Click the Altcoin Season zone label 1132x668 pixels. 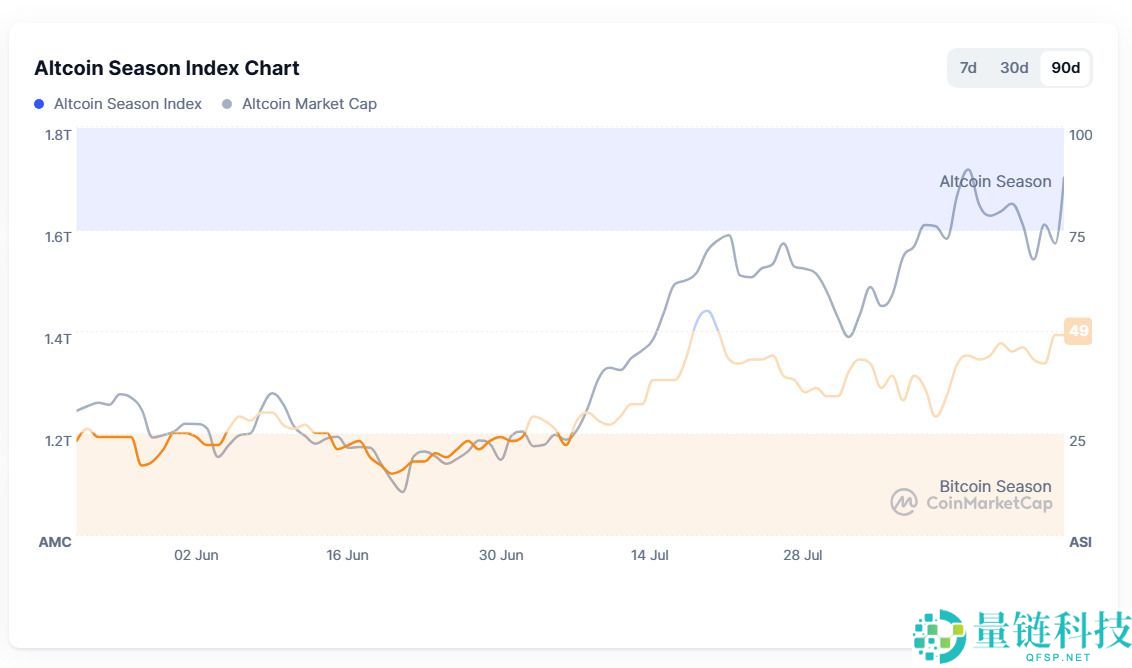(x=995, y=181)
